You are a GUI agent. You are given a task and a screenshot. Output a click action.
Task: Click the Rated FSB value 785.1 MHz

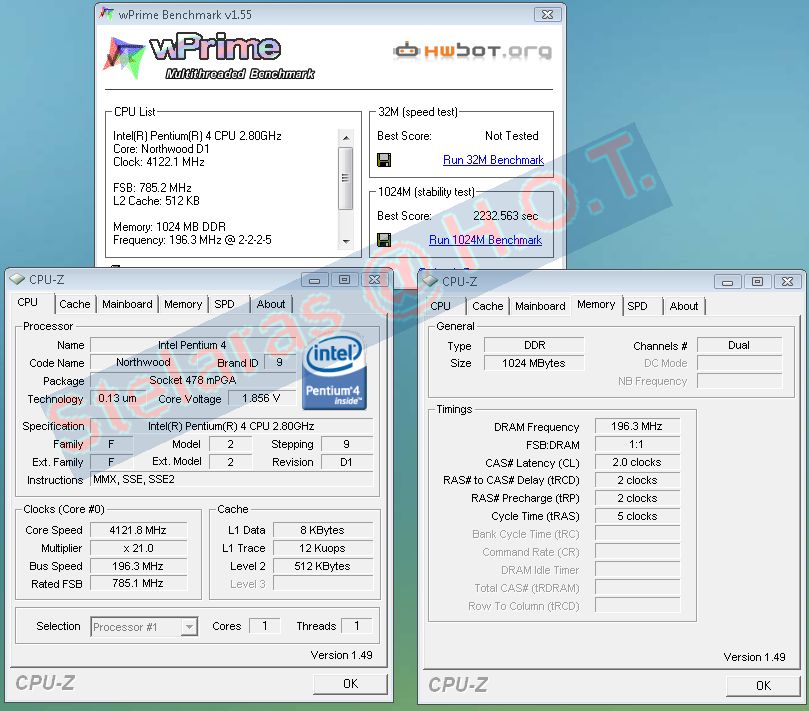(x=138, y=583)
